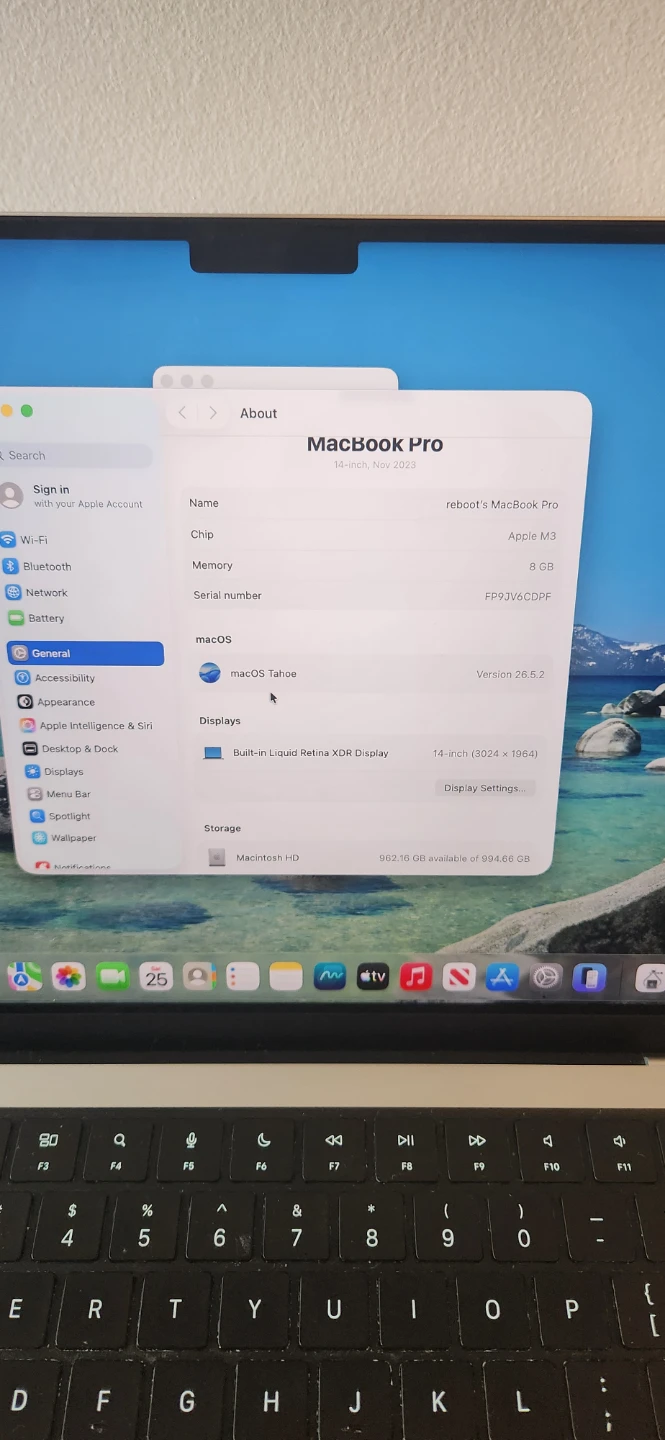Launch Freeform from the Dock
Viewport: 665px width, 1440px height.
329,977
